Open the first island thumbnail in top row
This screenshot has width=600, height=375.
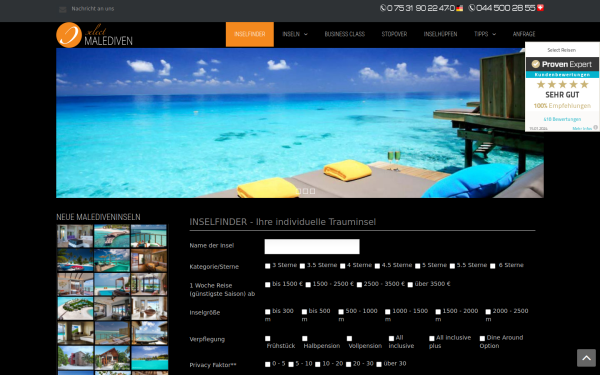point(75,236)
